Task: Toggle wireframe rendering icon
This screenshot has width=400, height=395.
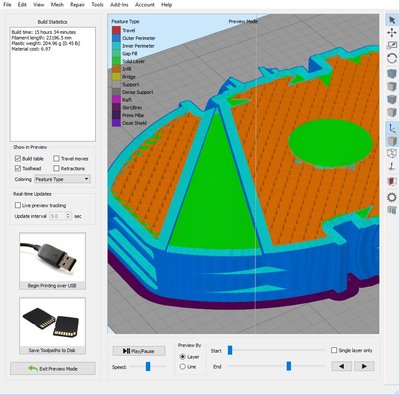Action: 392,153
